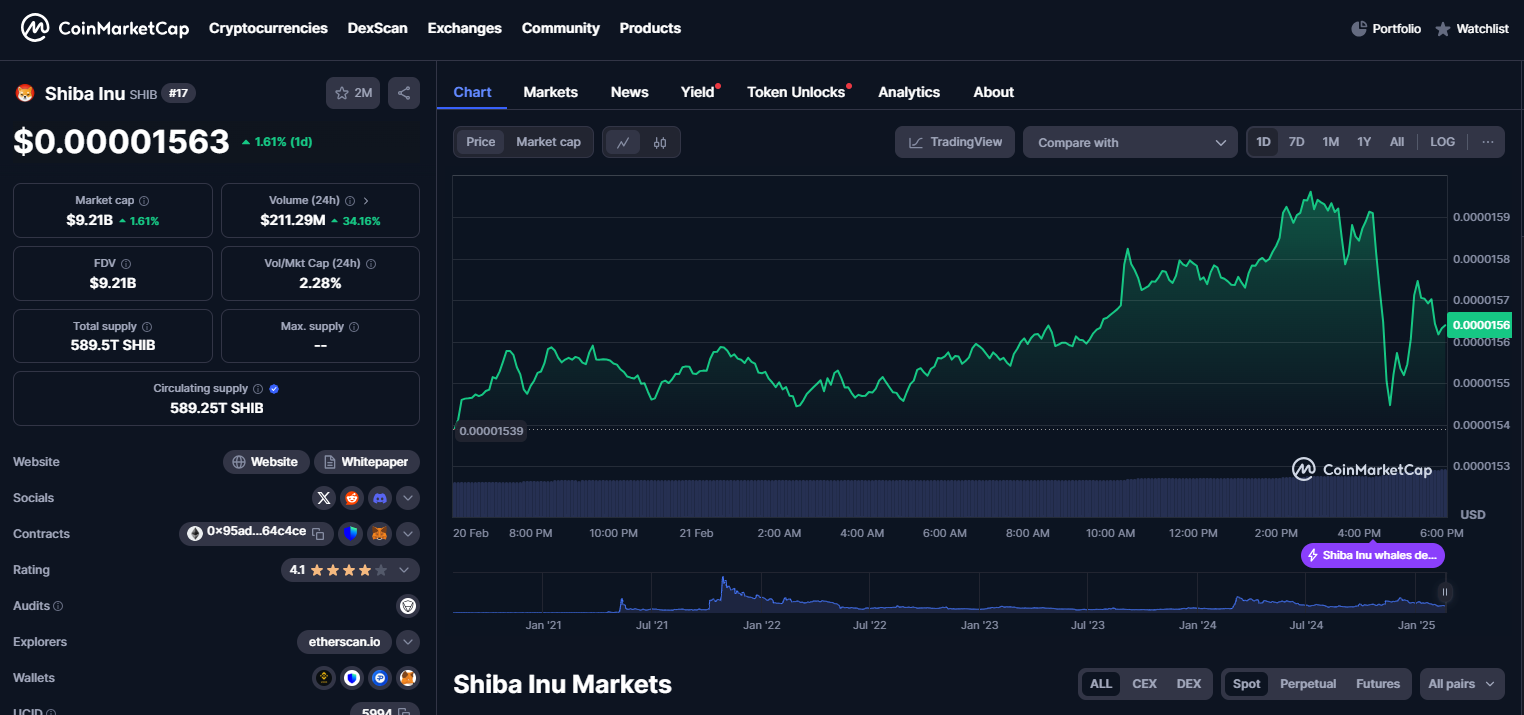Click the Circulating supply info icon
This screenshot has width=1524, height=715.
pyautogui.click(x=258, y=389)
